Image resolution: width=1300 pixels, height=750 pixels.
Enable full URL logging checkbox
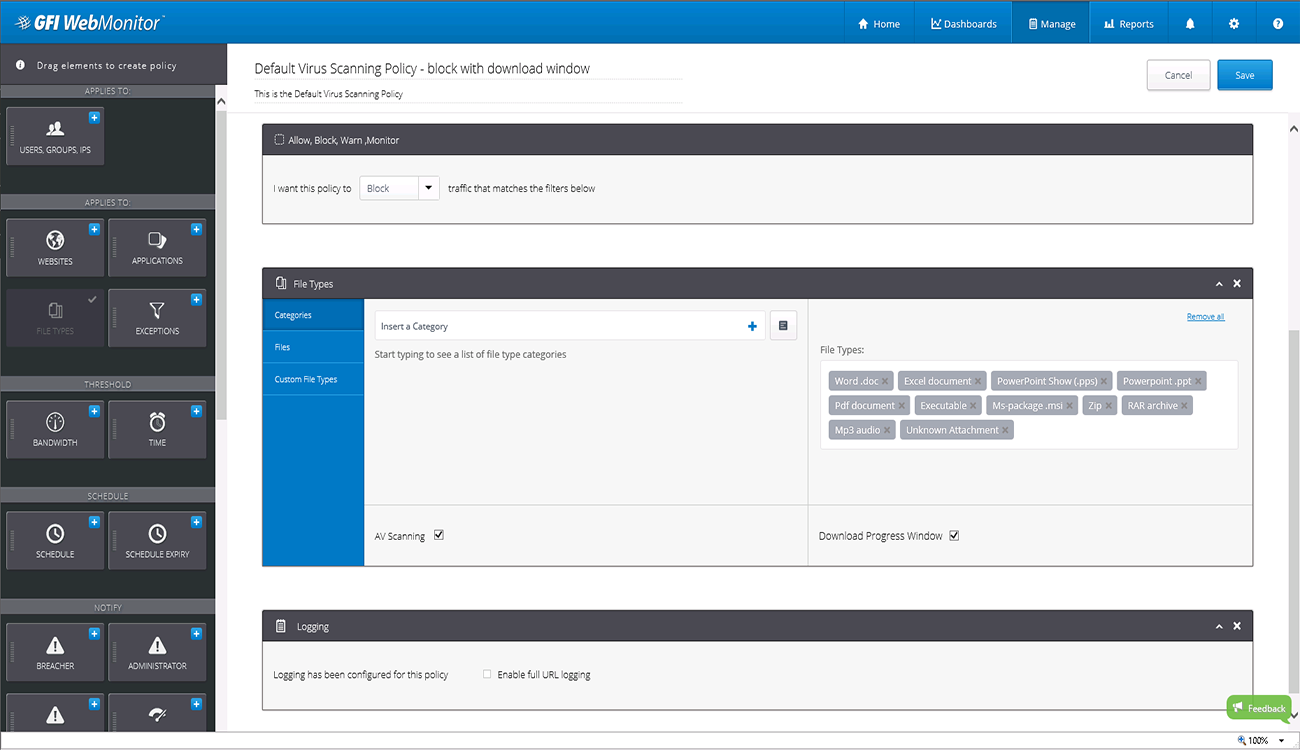tap(487, 675)
